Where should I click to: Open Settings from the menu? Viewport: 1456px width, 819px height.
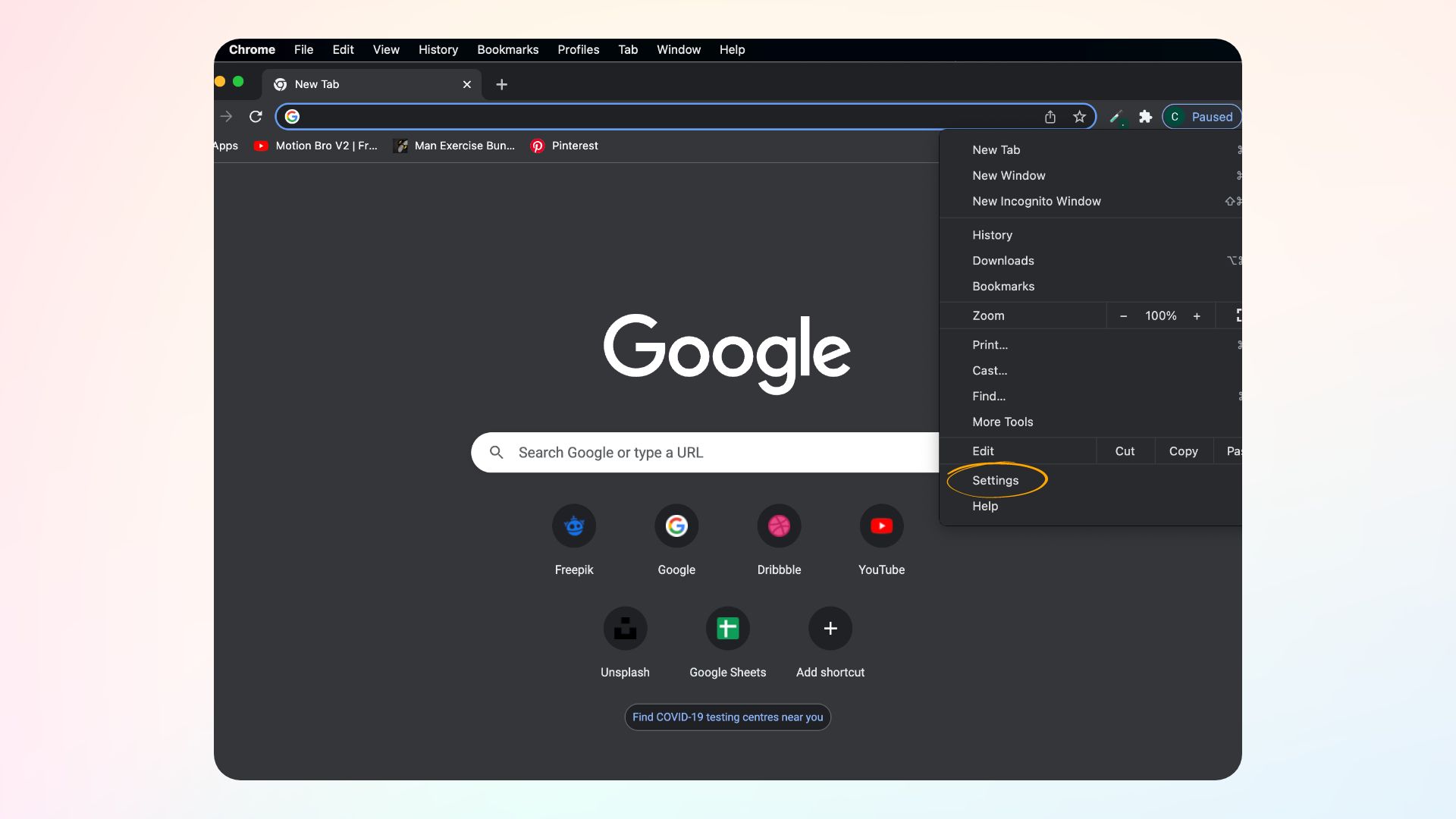1090,481
